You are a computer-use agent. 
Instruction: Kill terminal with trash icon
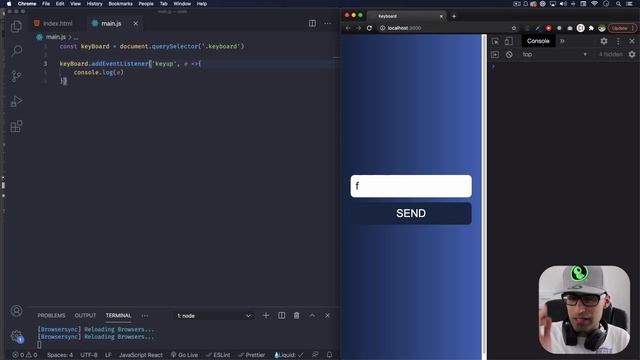click(297, 316)
